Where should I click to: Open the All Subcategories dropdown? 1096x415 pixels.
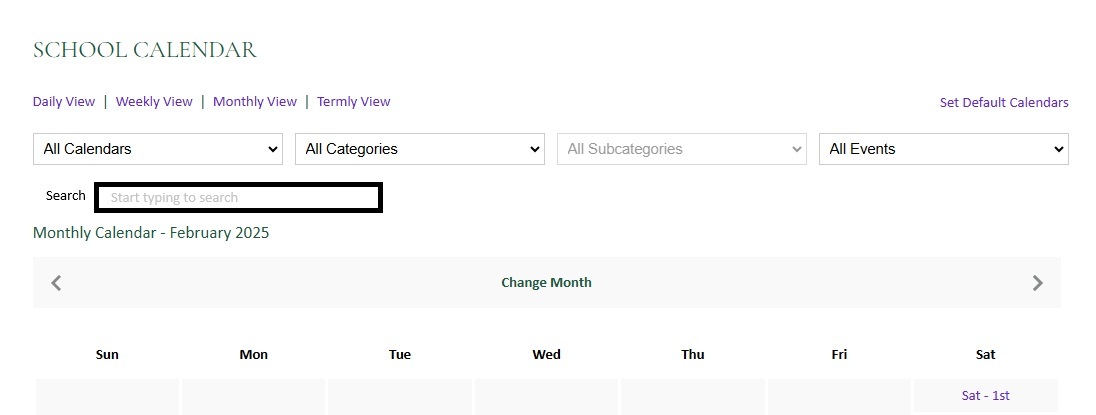tap(681, 149)
